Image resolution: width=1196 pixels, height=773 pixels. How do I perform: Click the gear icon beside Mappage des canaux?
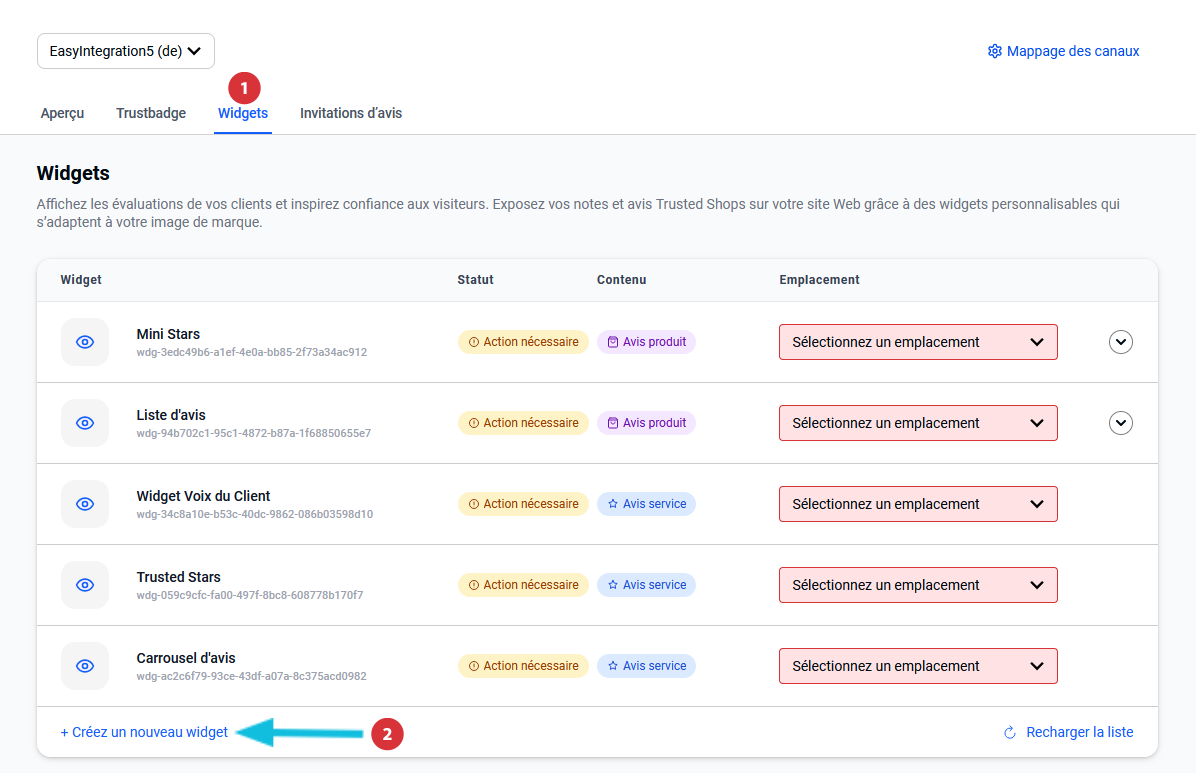[x=994, y=51]
